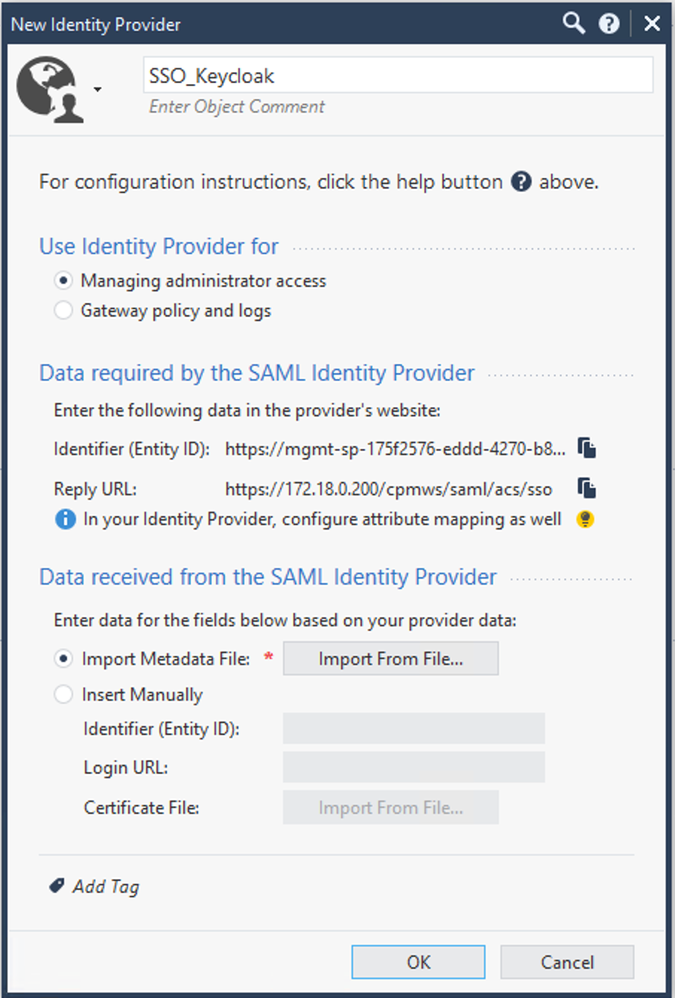Image resolution: width=675 pixels, height=998 pixels.
Task: Choose the Insert Manually radio button
Action: [x=65, y=694]
